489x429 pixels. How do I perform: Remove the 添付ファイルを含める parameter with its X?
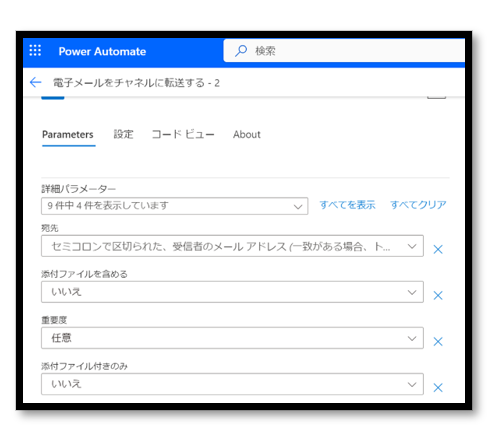pos(438,295)
